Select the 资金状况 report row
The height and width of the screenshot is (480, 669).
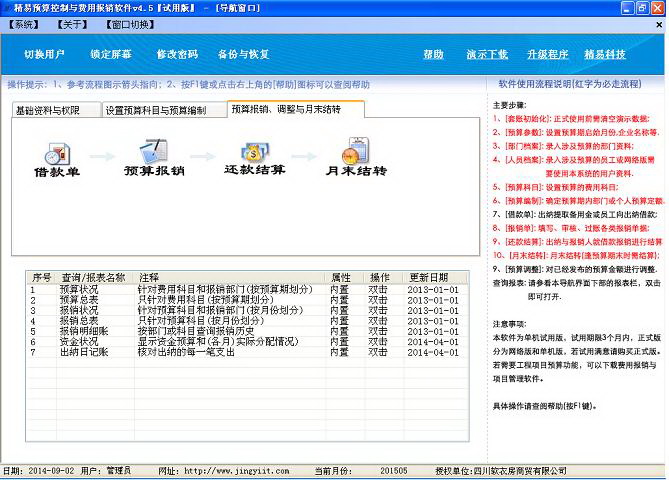pyautogui.click(x=78, y=341)
